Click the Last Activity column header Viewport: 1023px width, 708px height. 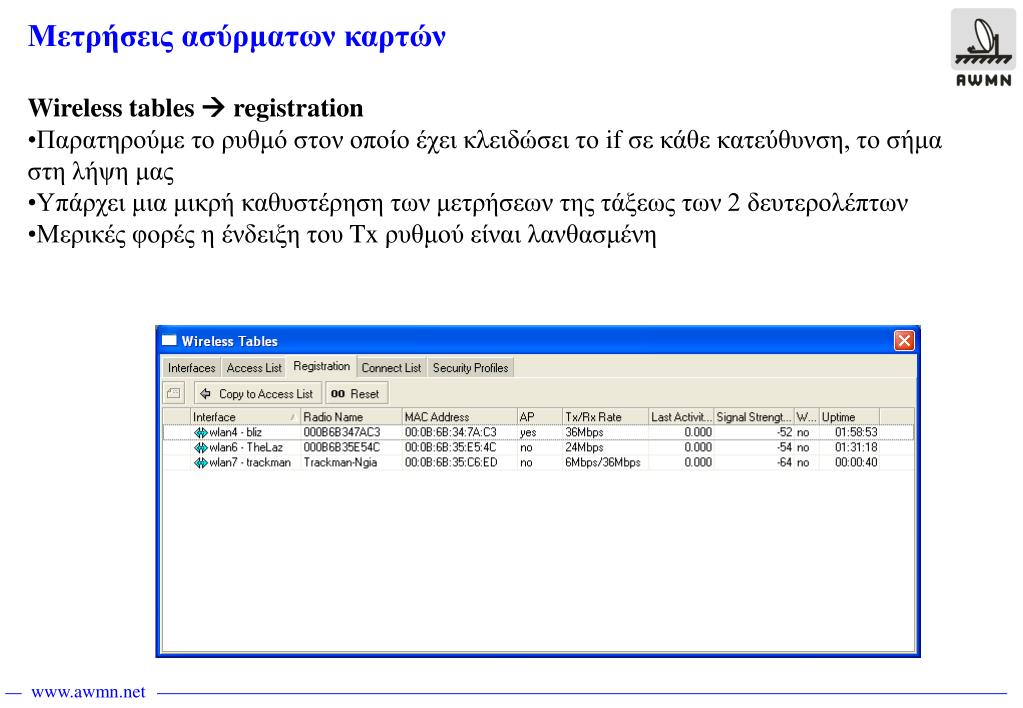pos(681,416)
